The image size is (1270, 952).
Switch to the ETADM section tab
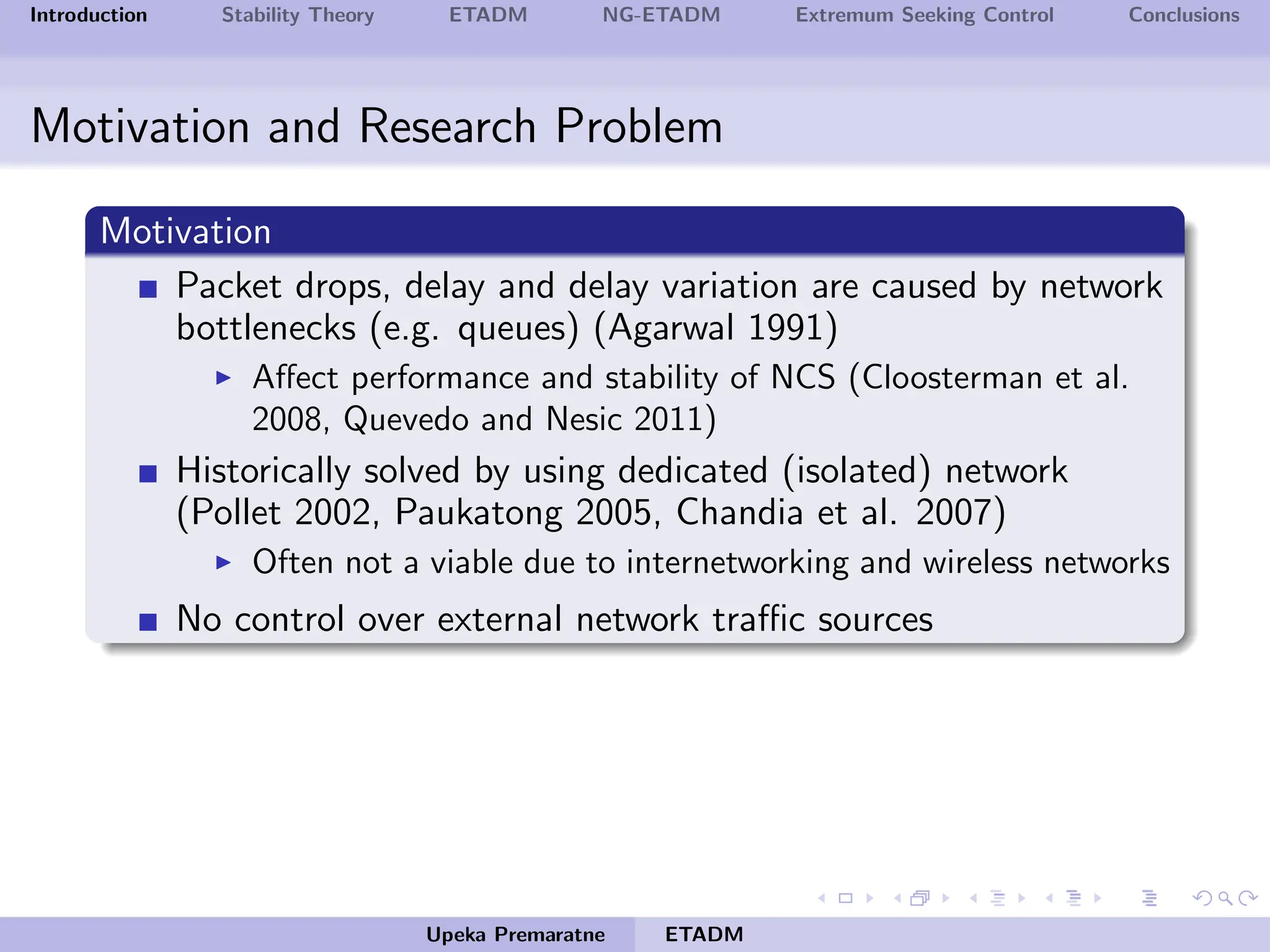[488, 15]
